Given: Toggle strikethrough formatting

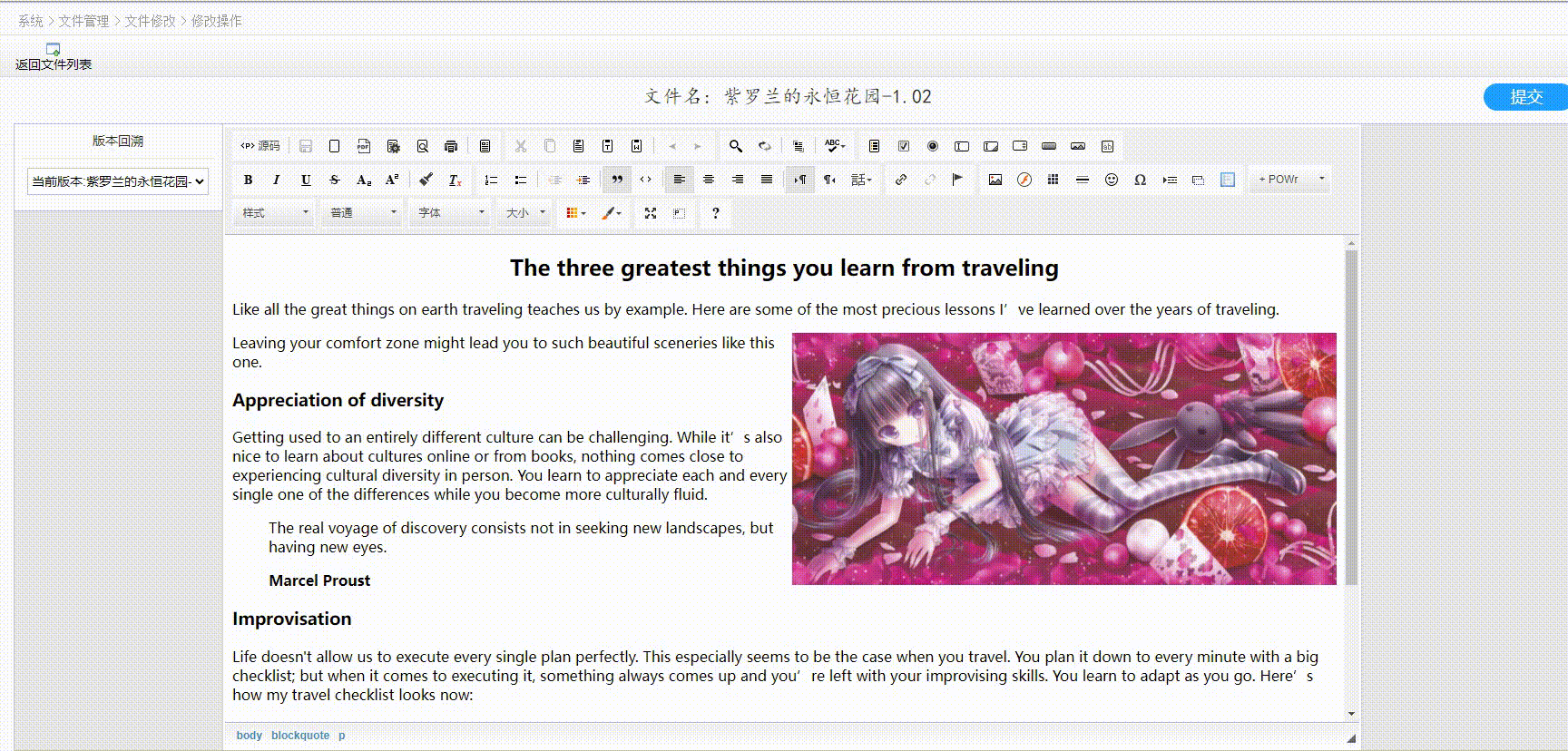Looking at the screenshot, I should (x=335, y=180).
